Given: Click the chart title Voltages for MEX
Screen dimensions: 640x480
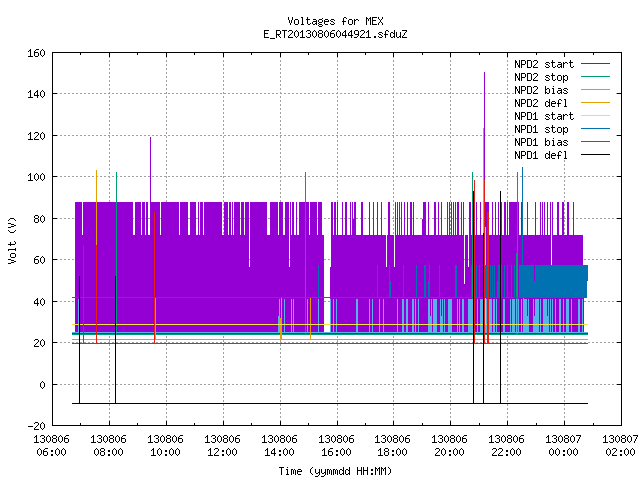Looking at the screenshot, I should click(336, 21).
